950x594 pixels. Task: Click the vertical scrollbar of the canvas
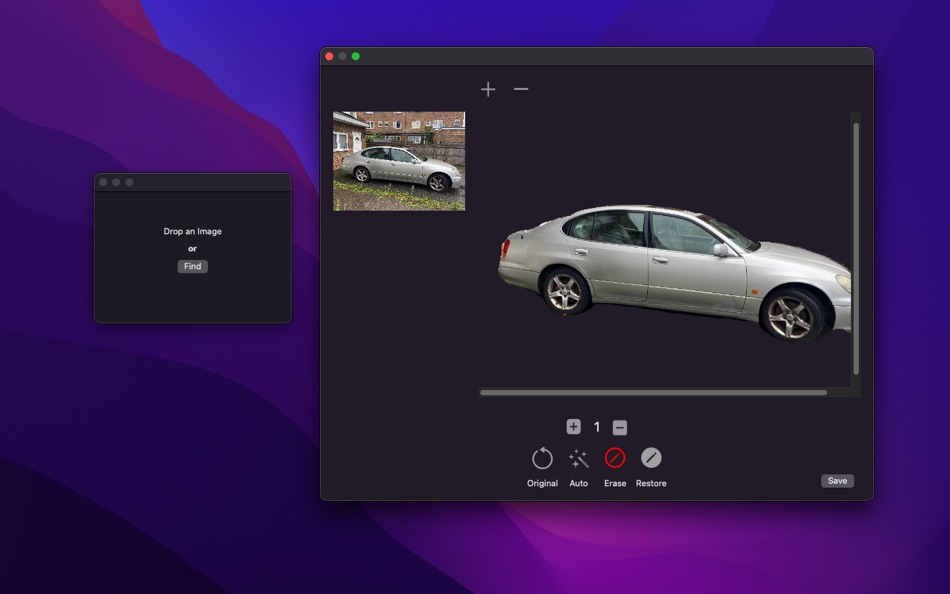(x=856, y=249)
